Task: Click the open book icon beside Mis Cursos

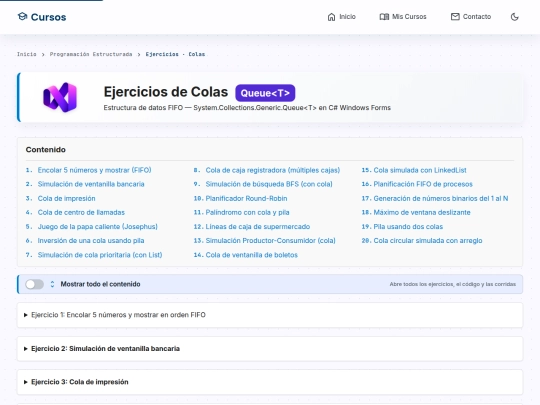Action: tap(384, 17)
